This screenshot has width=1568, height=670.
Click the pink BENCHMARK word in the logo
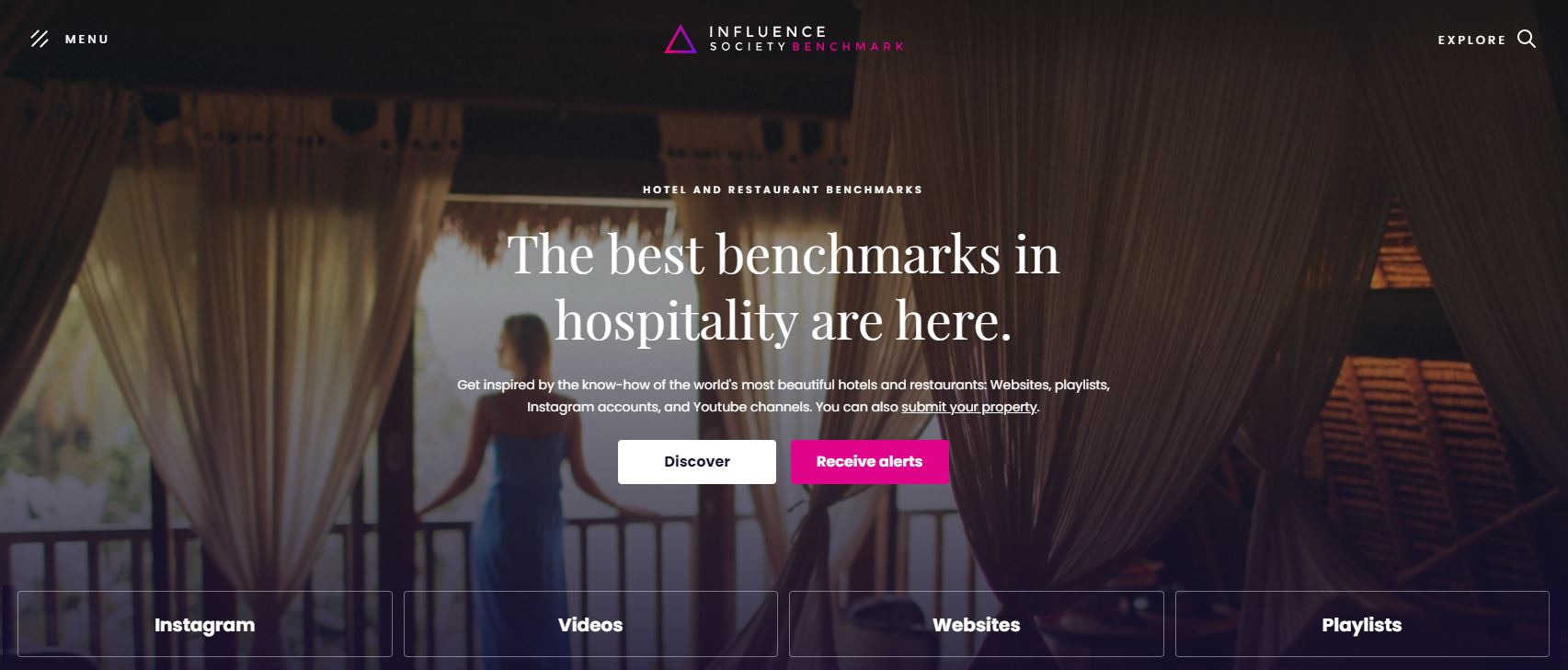[848, 47]
